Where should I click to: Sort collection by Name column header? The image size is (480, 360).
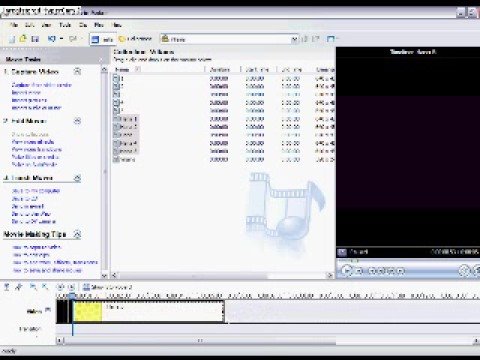tap(158, 70)
